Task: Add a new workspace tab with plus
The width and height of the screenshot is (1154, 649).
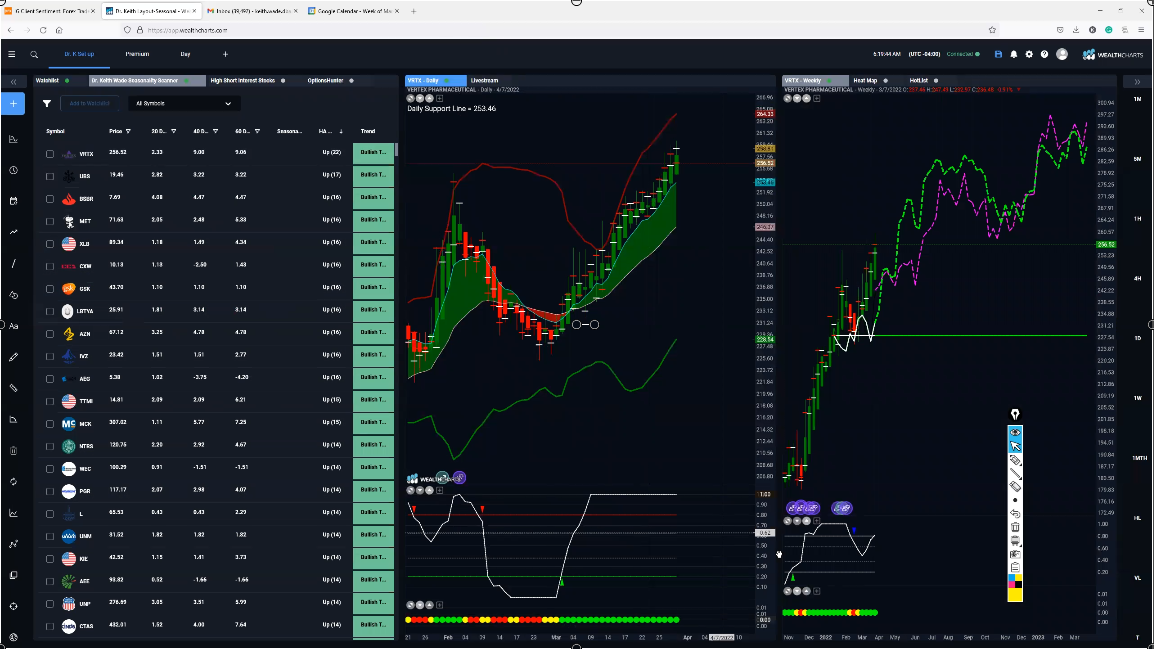Action: [225, 54]
